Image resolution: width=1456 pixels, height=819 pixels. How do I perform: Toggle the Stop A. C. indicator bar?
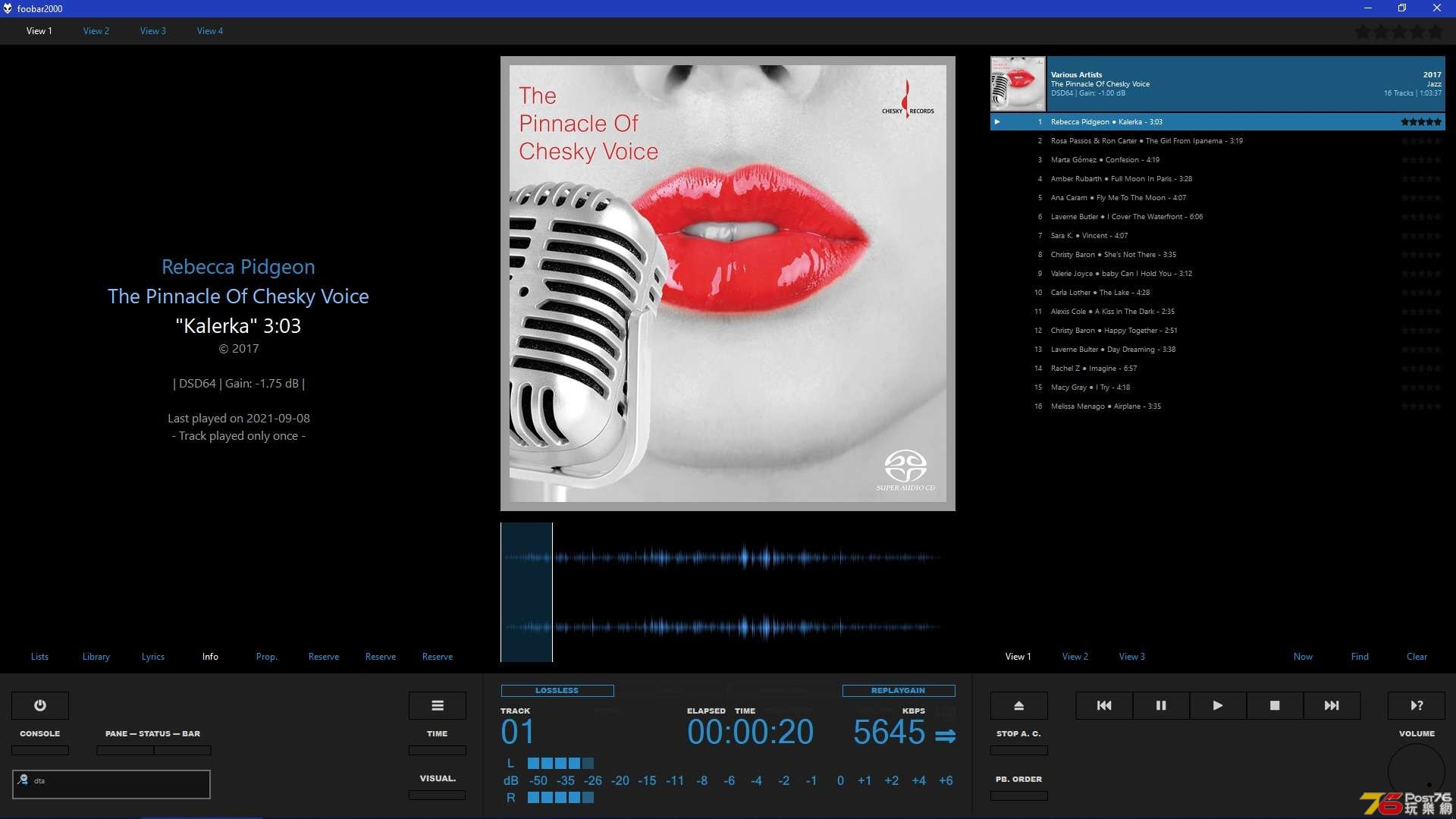(x=1019, y=750)
